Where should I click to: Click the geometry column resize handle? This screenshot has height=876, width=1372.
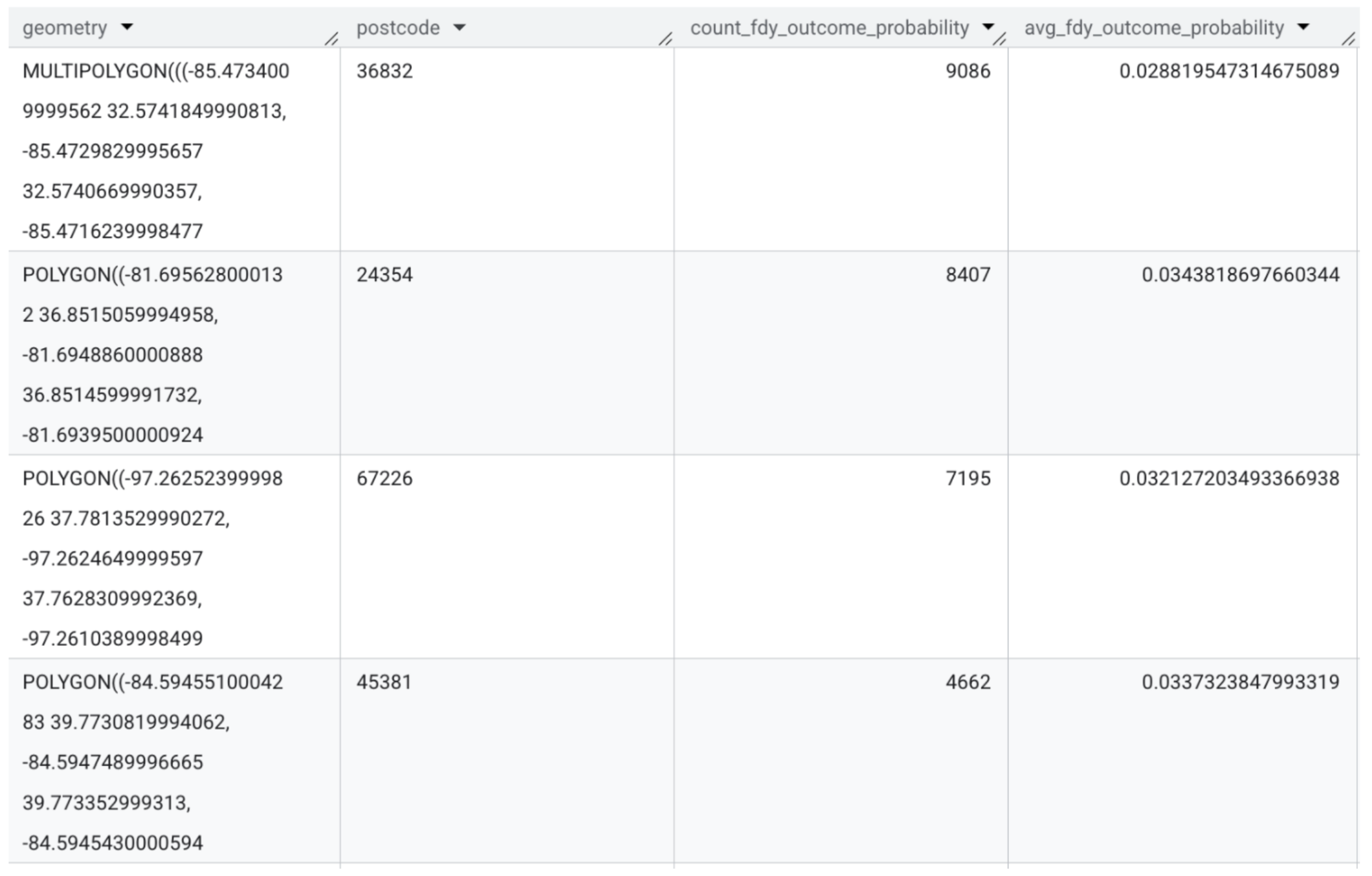pyautogui.click(x=331, y=39)
